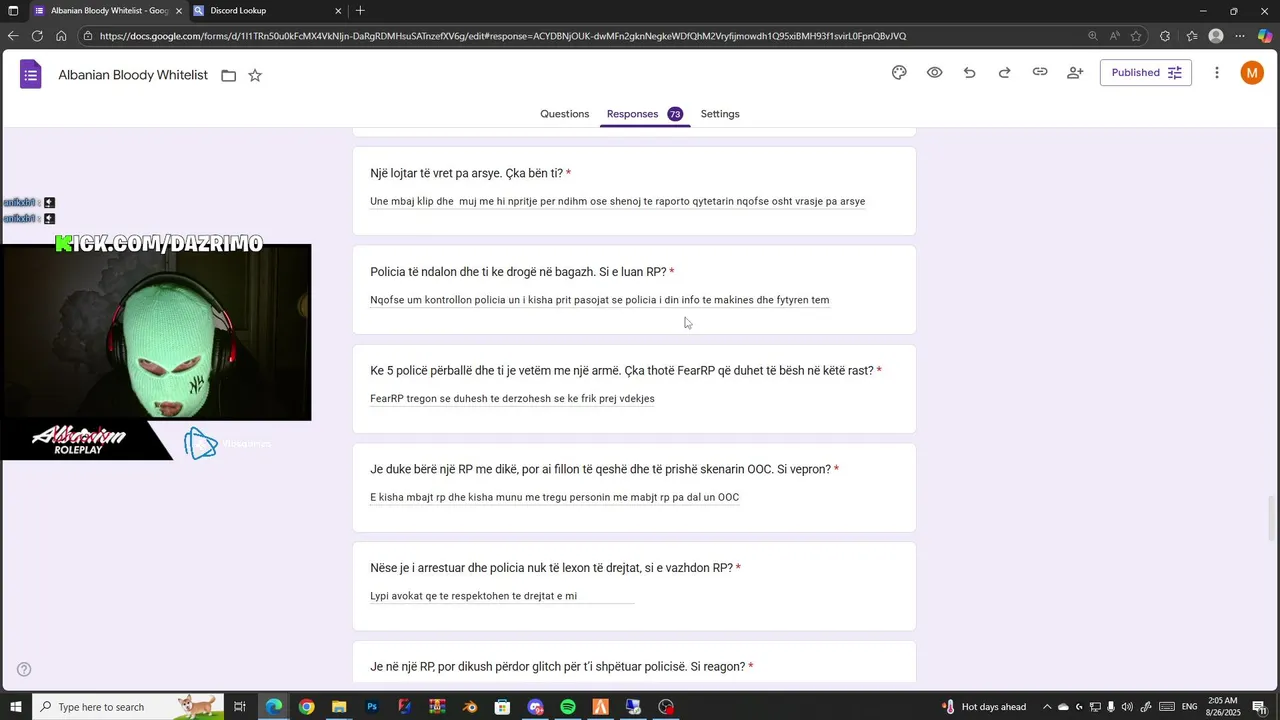Click question "Një lojtar të vret pa arsye"
This screenshot has height=720, width=1280.
(466, 173)
